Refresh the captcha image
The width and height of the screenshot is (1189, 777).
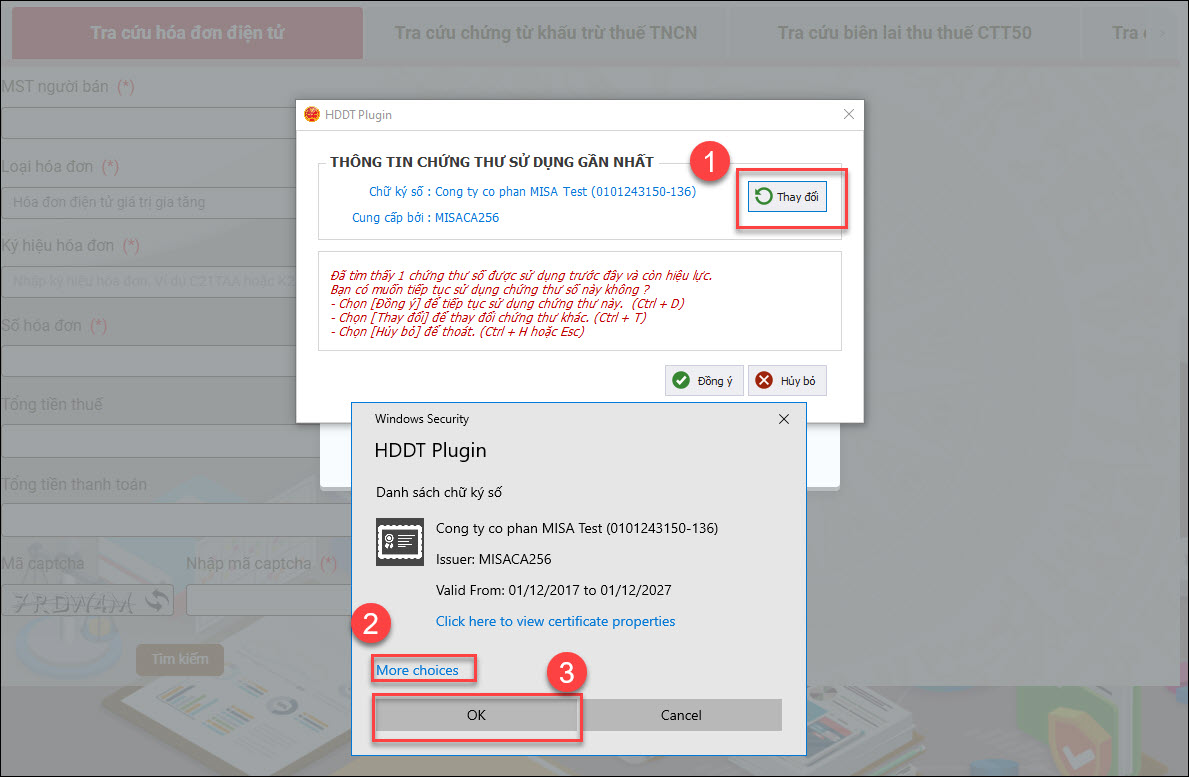157,601
